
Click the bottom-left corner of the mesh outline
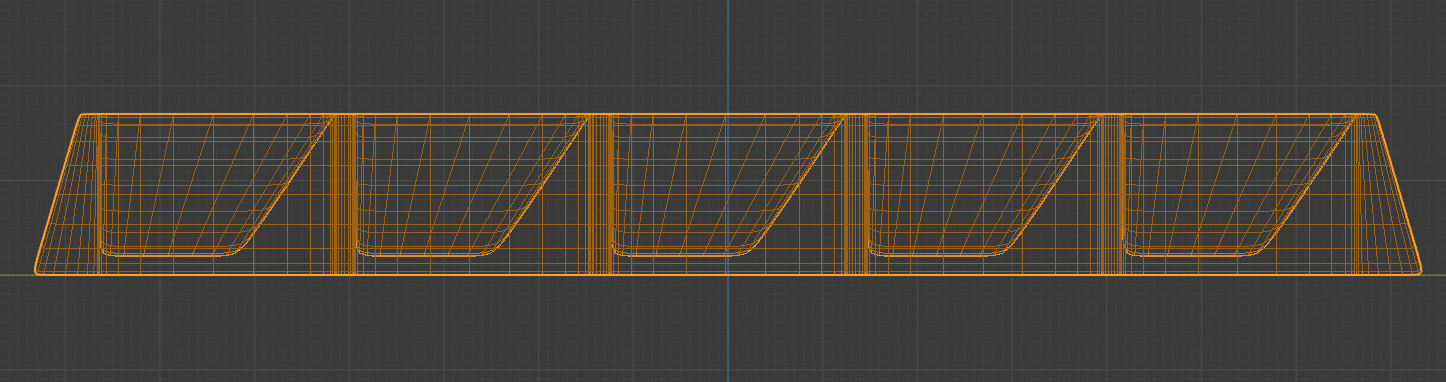pyautogui.click(x=38, y=271)
